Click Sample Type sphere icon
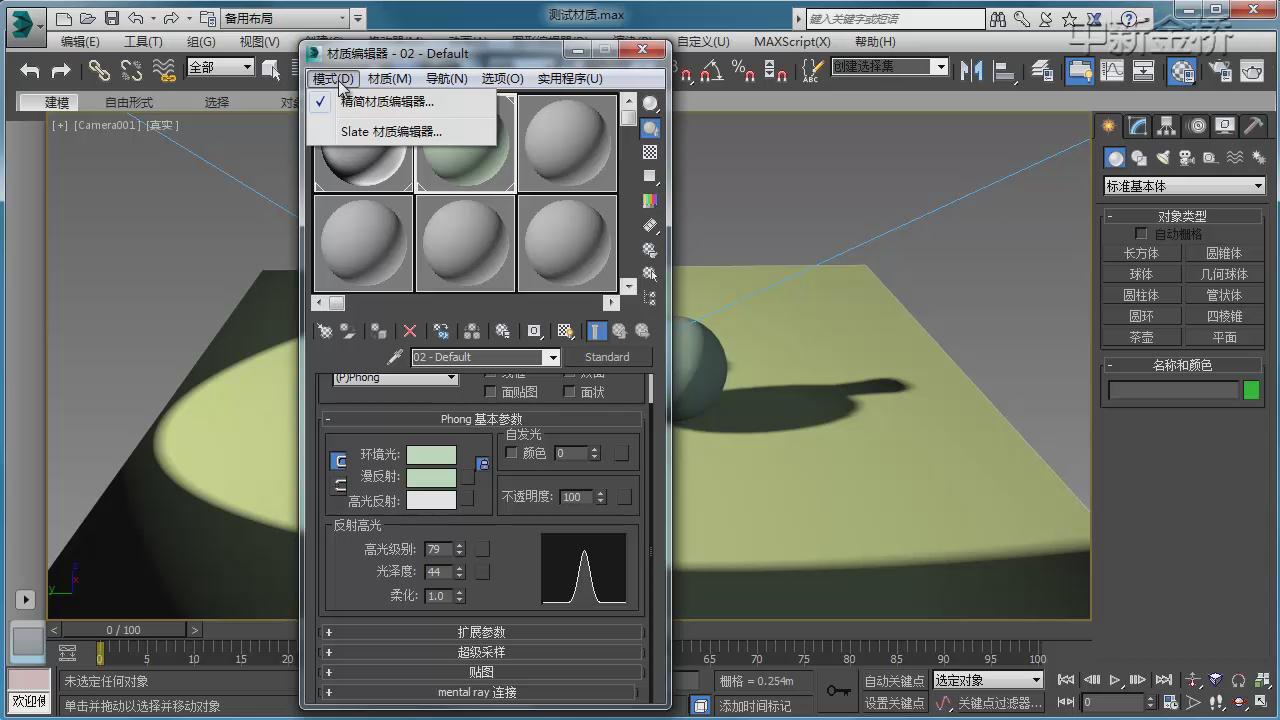The width and height of the screenshot is (1280, 720). (650, 104)
